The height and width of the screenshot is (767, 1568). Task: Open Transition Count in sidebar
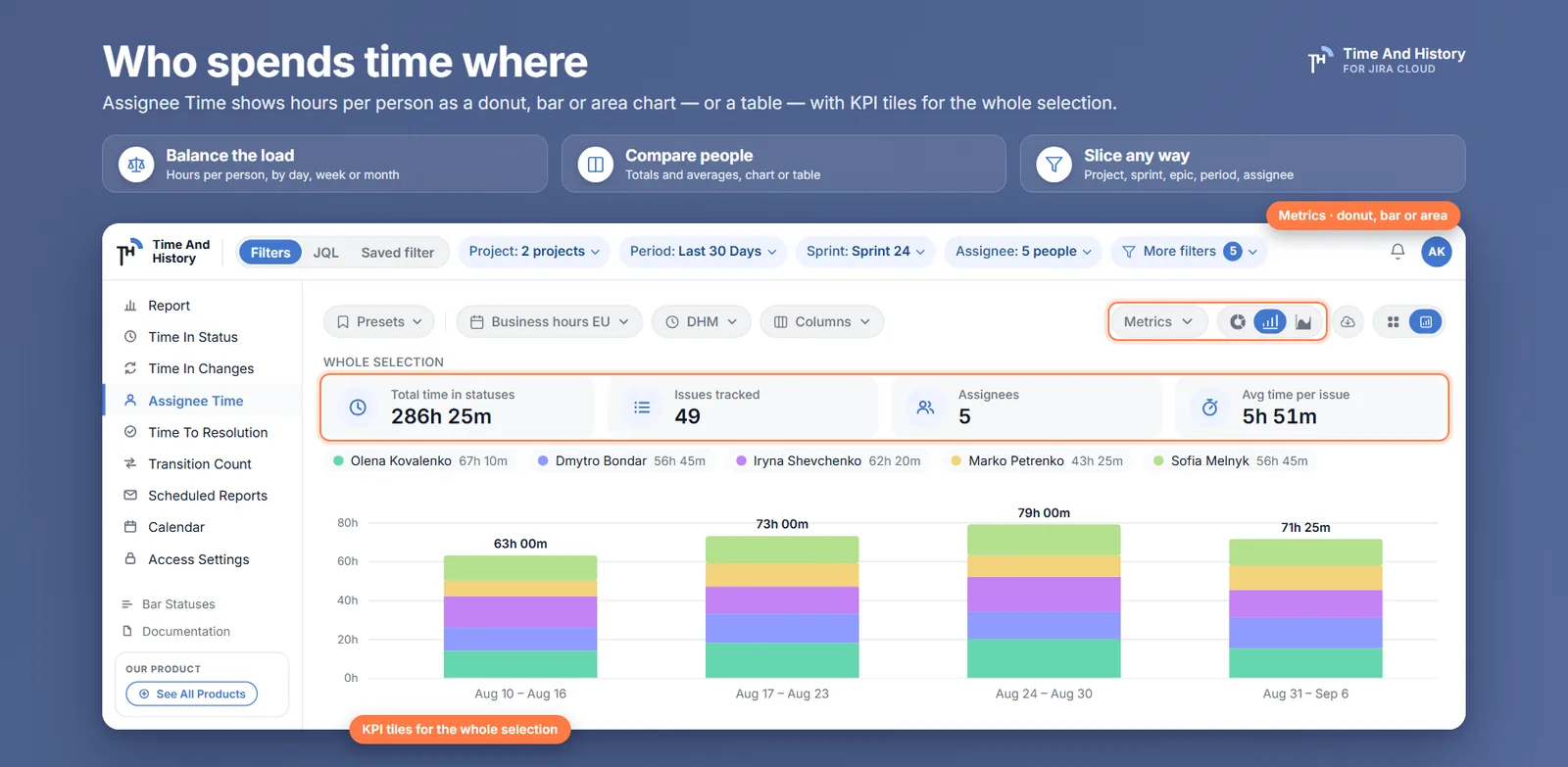200,464
